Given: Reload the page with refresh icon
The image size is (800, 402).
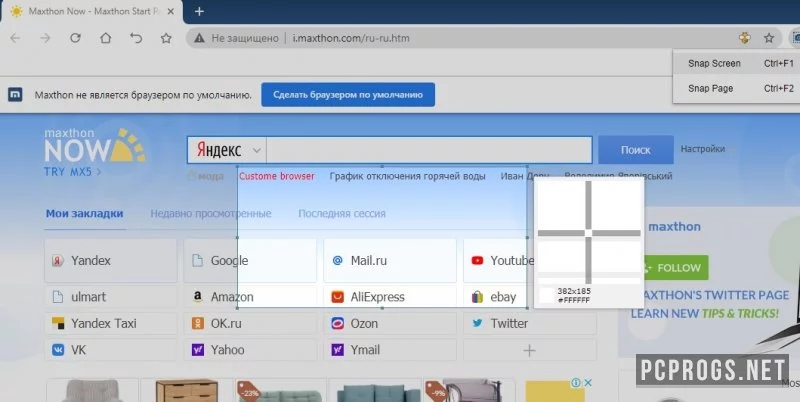Looking at the screenshot, I should [76, 38].
